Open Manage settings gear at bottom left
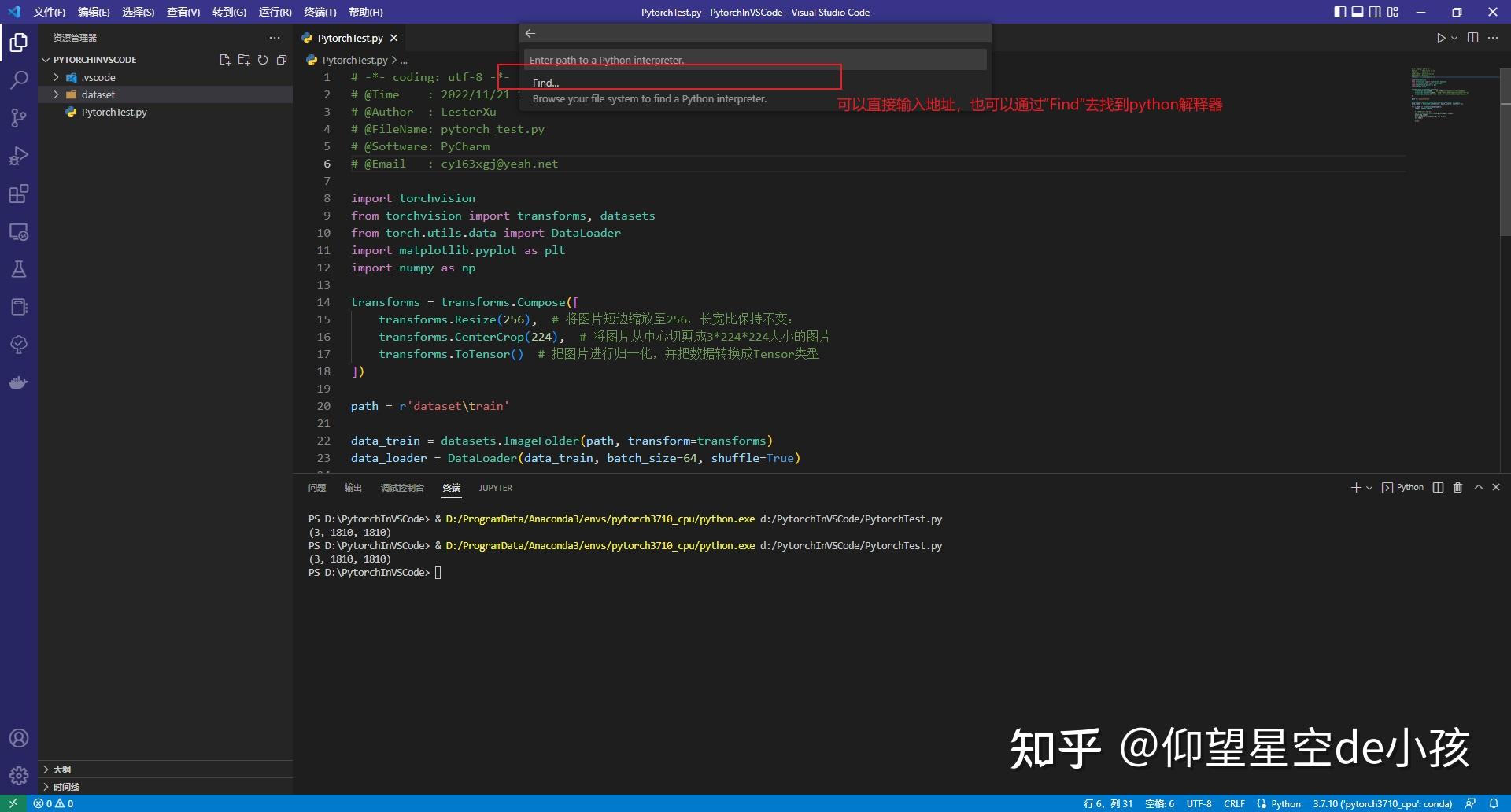 19,775
